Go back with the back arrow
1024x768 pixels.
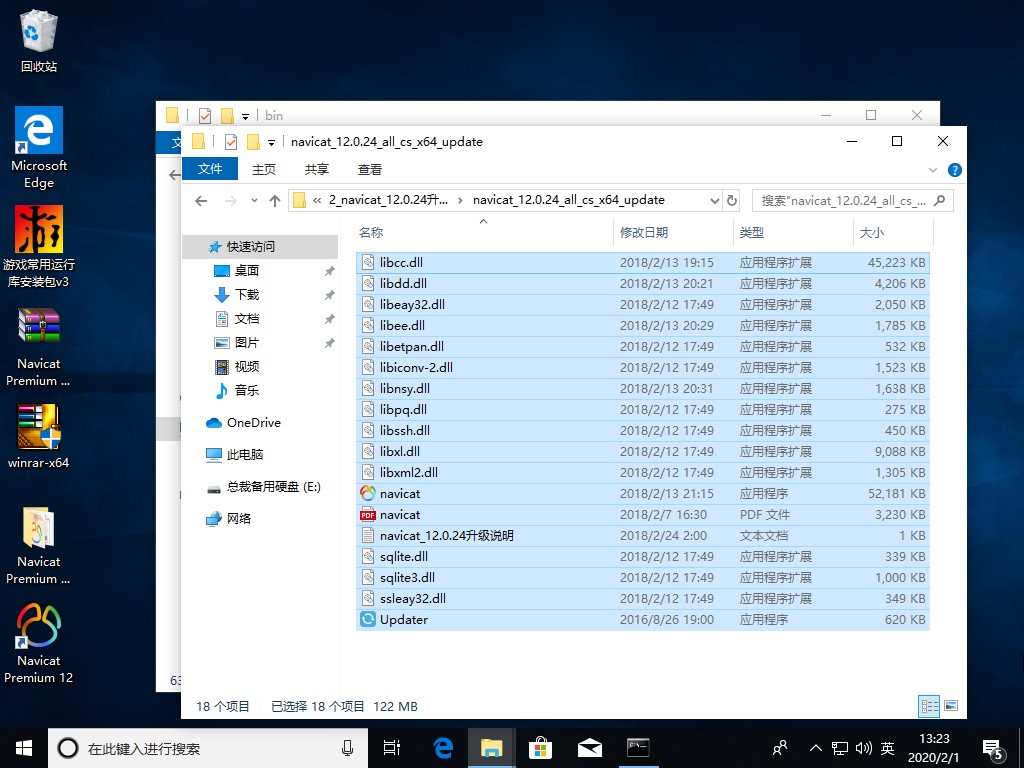(201, 201)
